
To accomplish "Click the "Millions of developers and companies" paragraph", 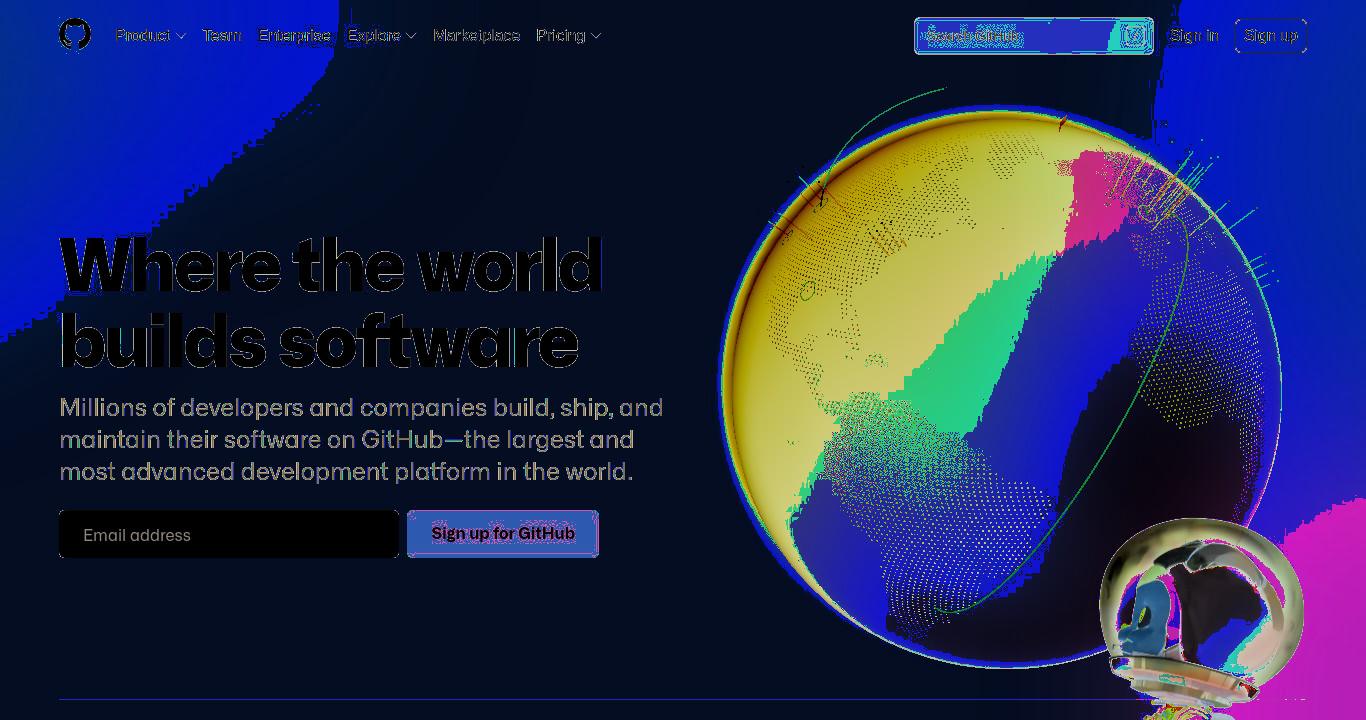I will (x=361, y=439).
